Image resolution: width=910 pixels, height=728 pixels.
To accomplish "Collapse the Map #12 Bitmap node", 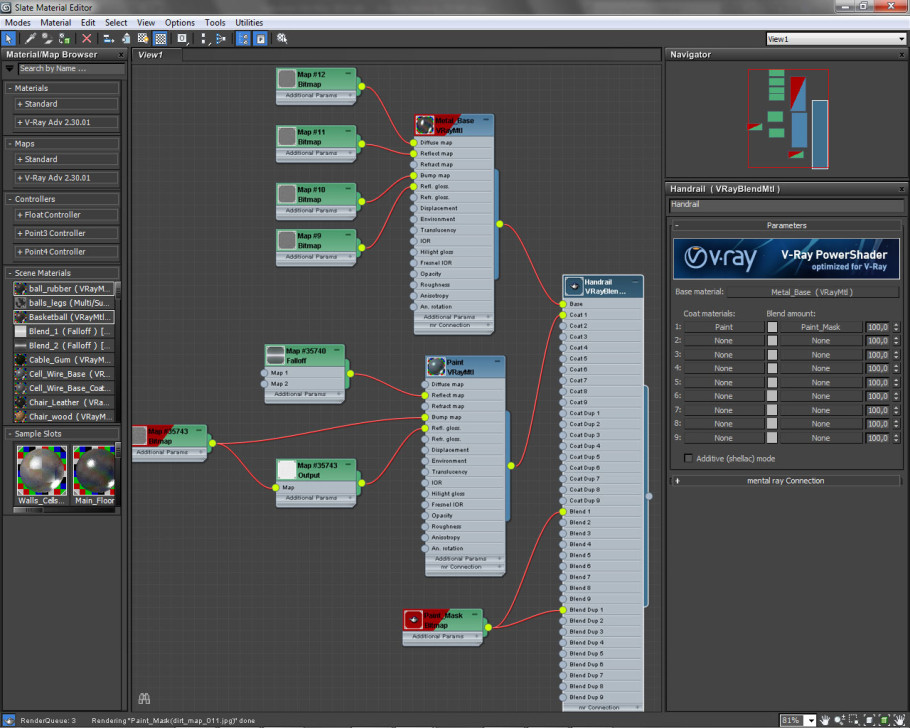I will (348, 74).
